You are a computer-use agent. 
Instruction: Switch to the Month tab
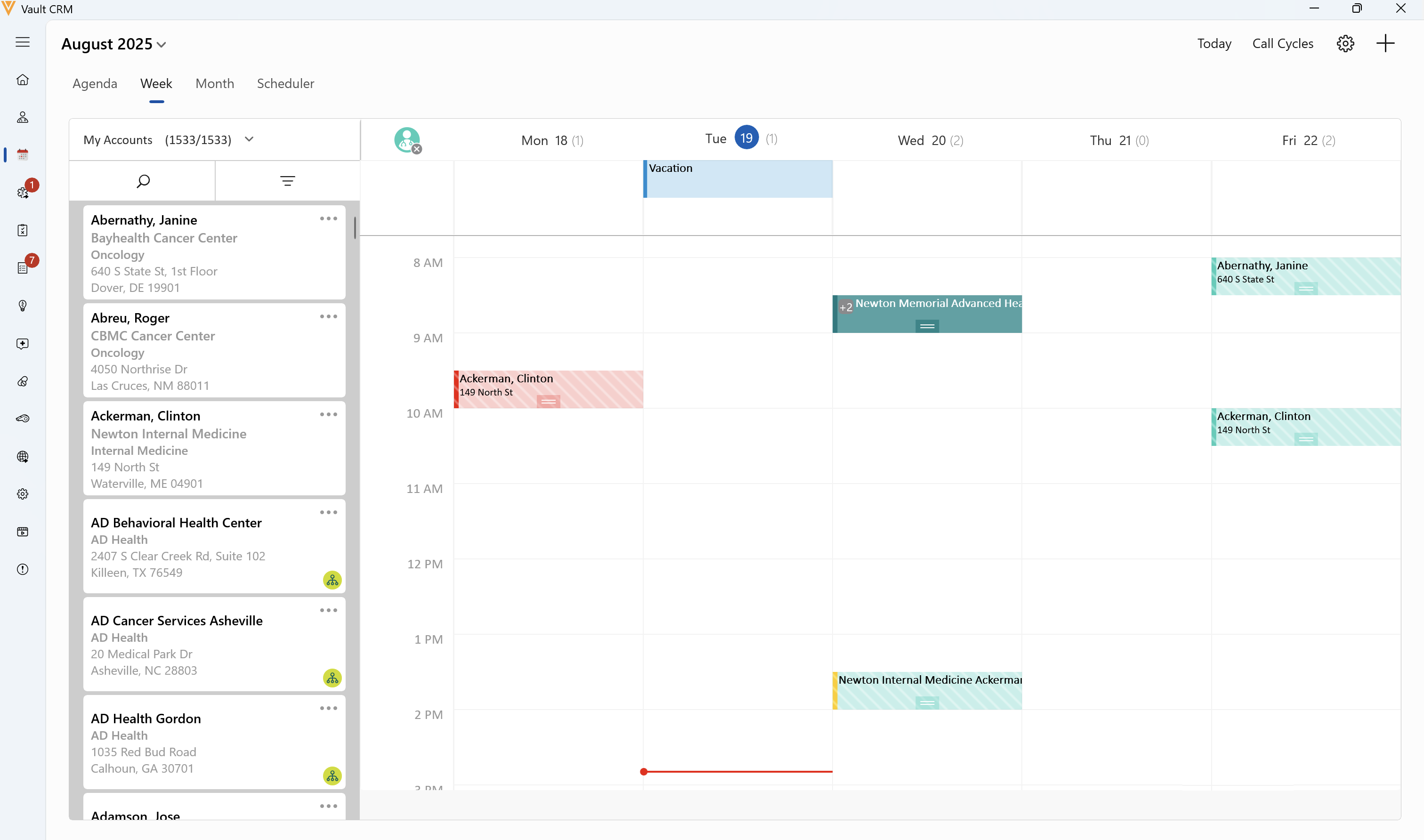(215, 84)
